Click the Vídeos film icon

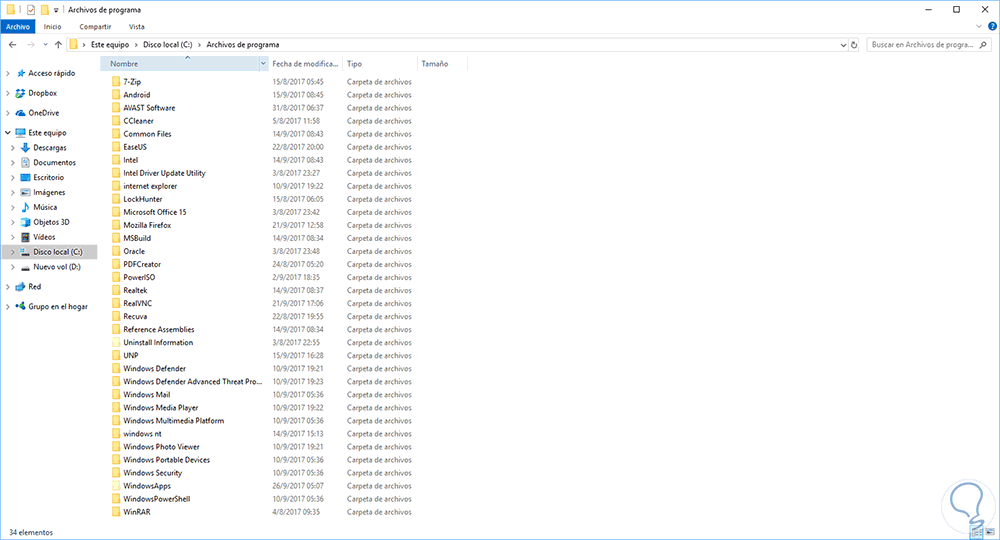[26, 237]
